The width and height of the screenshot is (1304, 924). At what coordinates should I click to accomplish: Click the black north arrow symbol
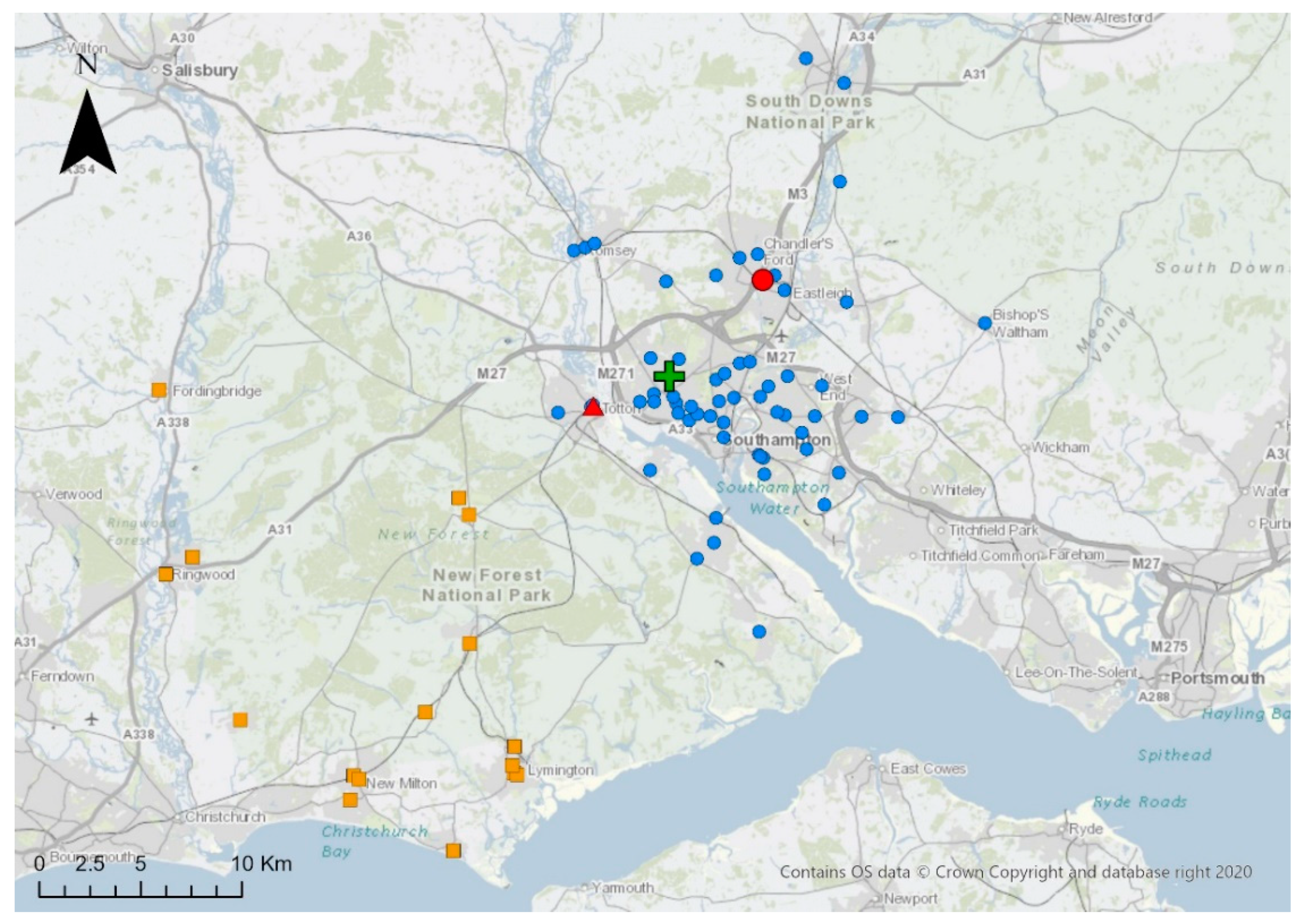point(88,132)
